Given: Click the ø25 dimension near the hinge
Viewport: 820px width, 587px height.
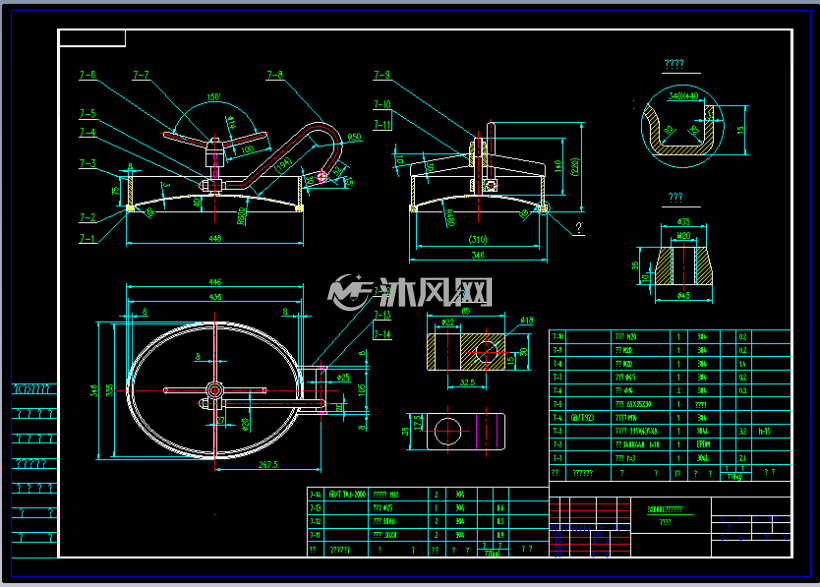Looking at the screenshot, I should (343, 377).
